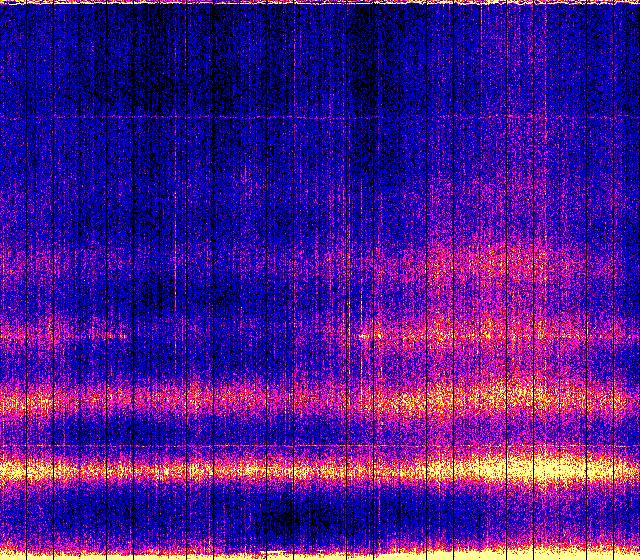Click the dark void at bottom center
Viewport: 640px width, 560px height.
[290, 518]
